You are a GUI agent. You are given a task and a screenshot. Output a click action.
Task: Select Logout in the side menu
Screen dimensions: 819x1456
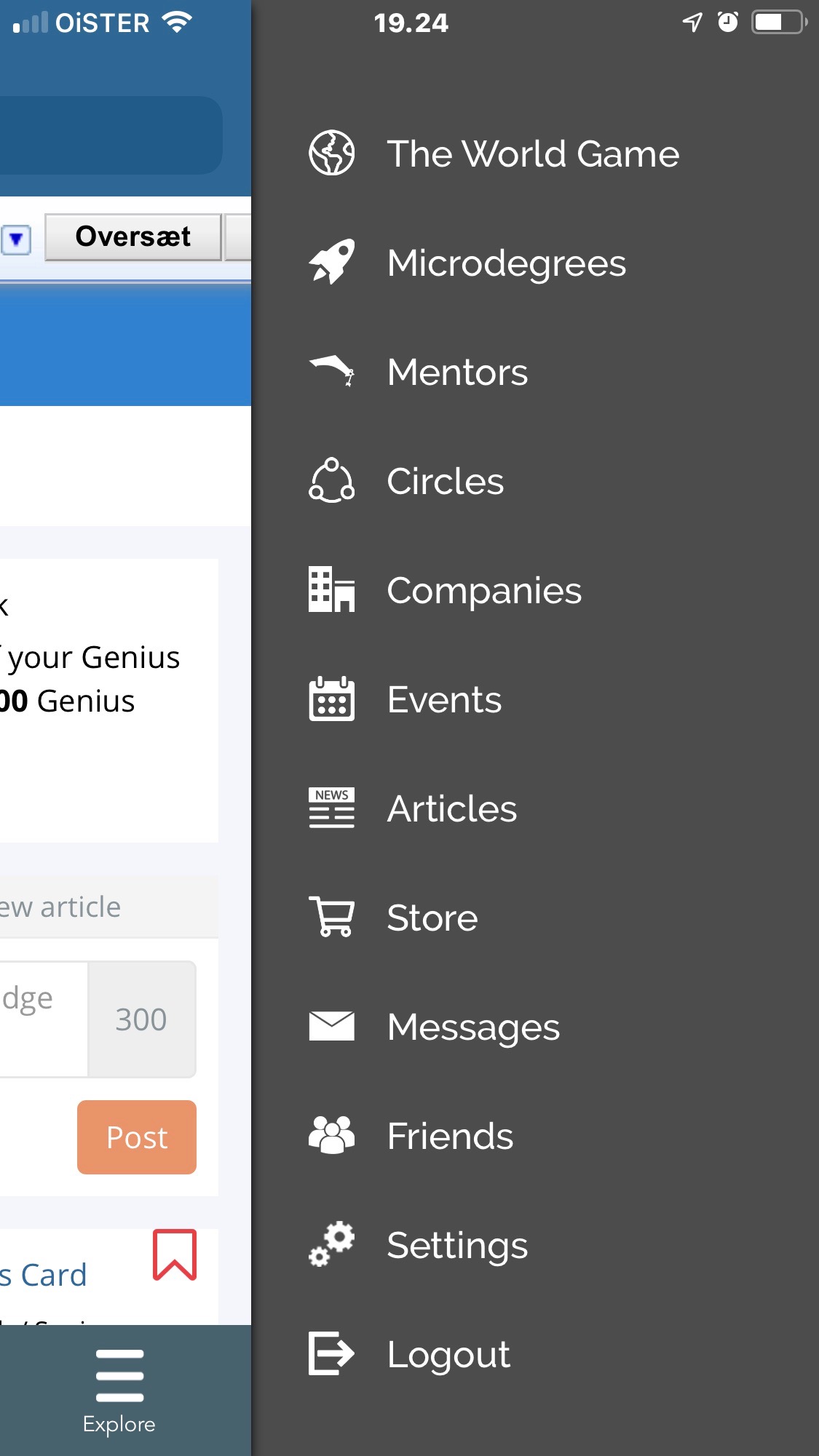pyautogui.click(x=448, y=1354)
